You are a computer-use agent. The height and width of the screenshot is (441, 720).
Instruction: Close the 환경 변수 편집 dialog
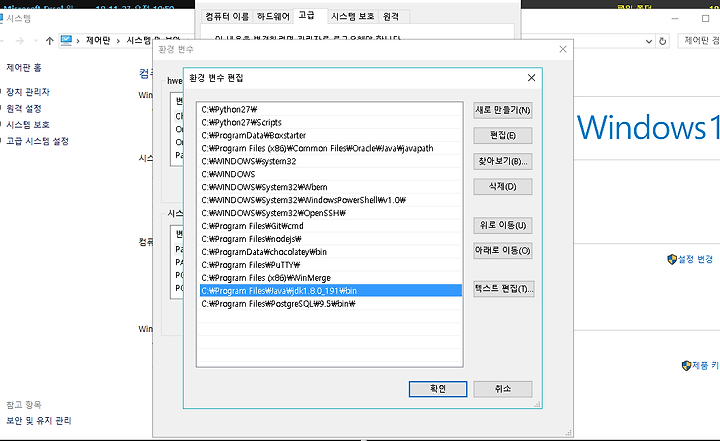tap(531, 78)
